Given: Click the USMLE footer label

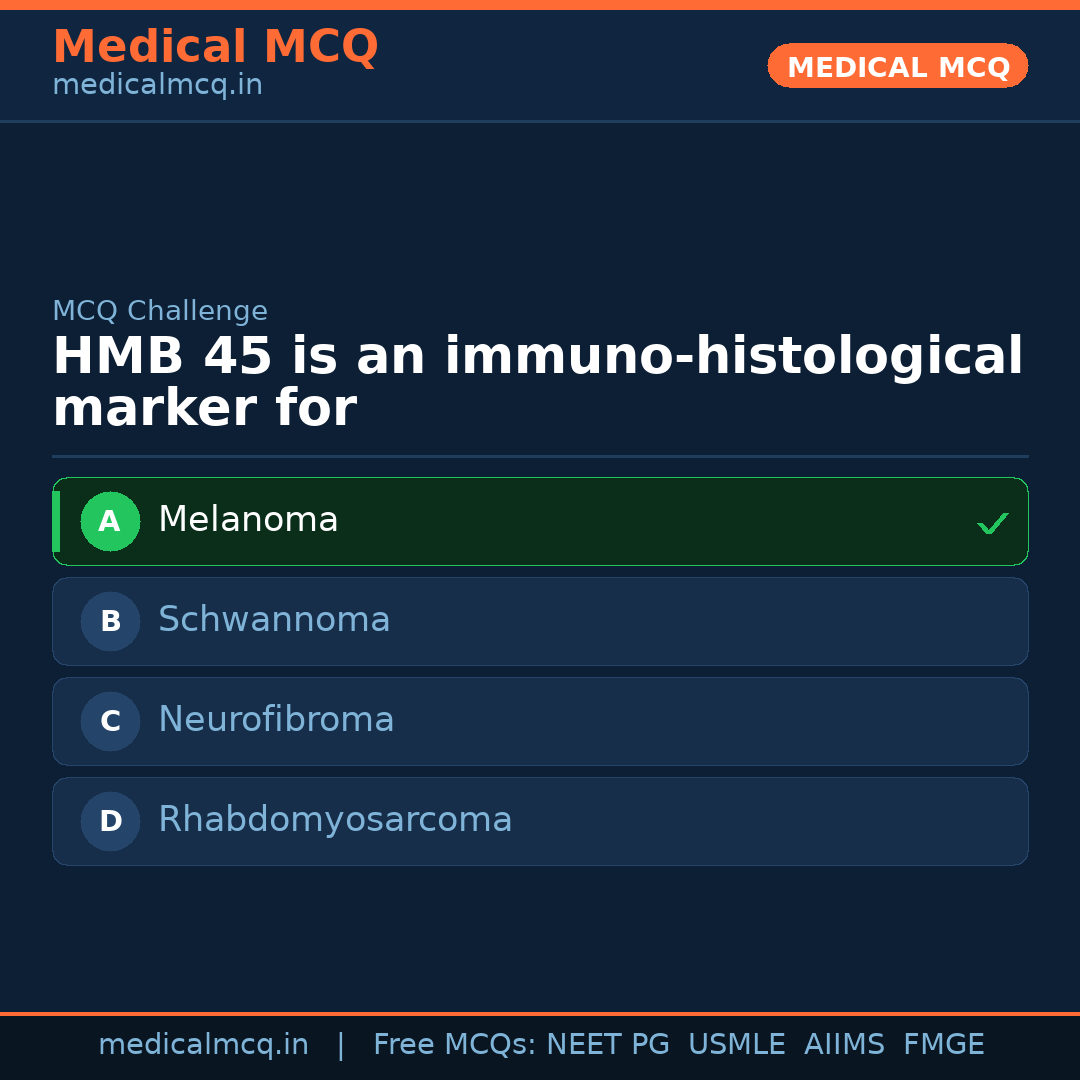Looking at the screenshot, I should pyautogui.click(x=736, y=1045).
